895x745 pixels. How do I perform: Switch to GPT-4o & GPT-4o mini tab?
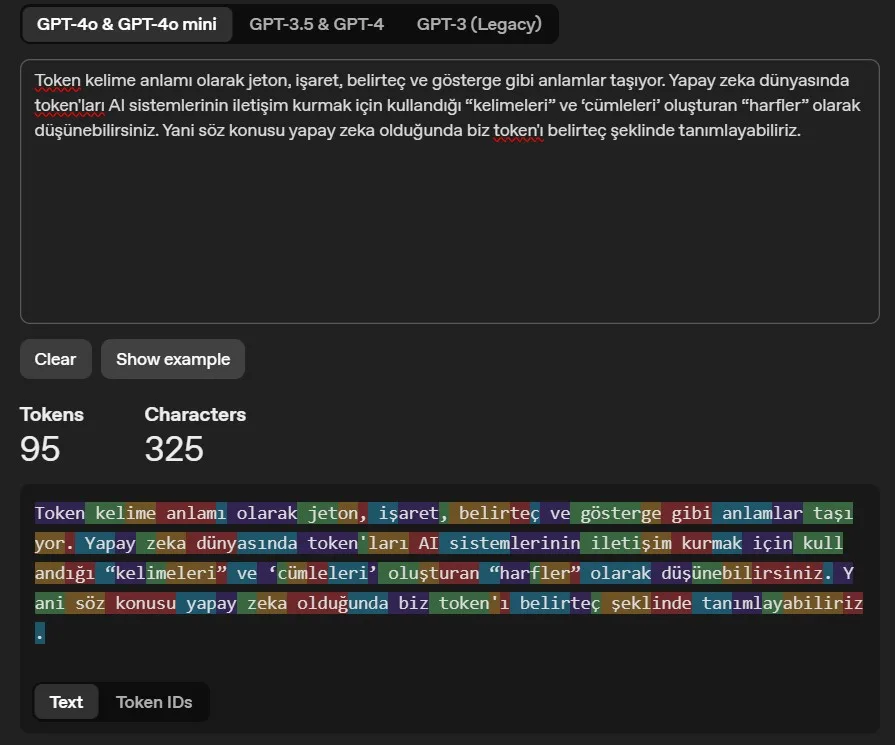(x=126, y=24)
